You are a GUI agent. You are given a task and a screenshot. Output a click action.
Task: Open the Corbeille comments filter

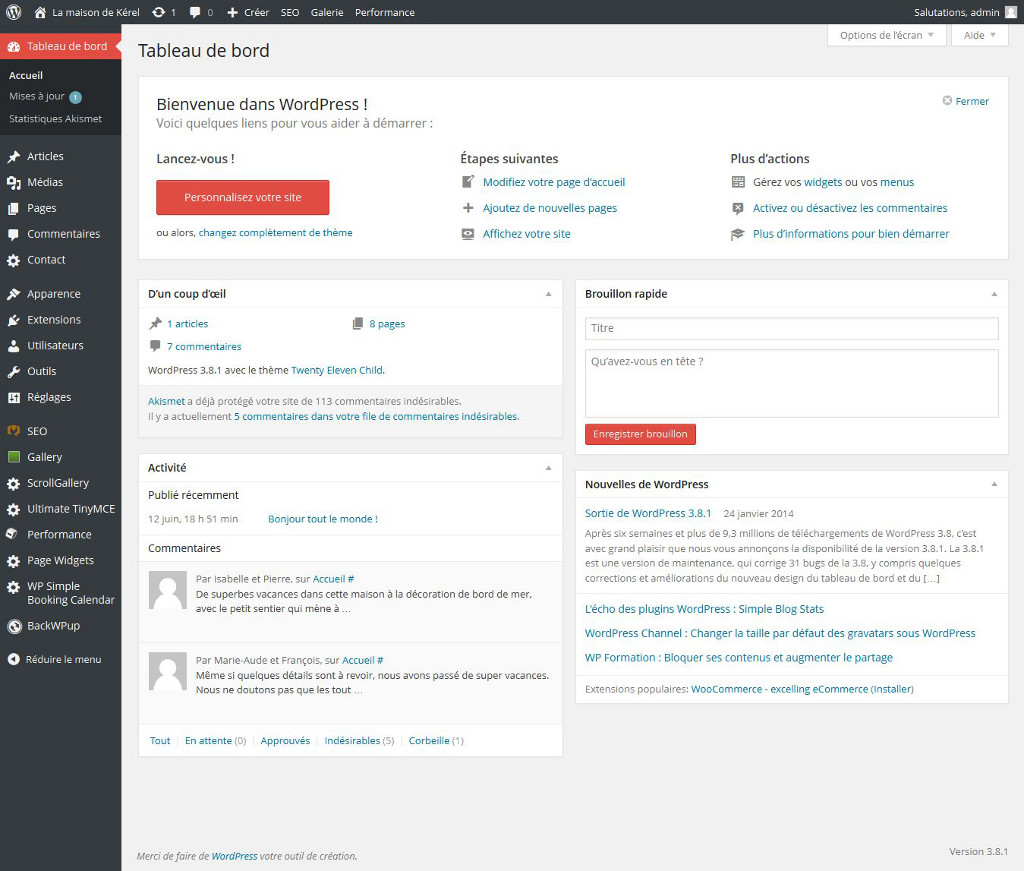click(429, 740)
